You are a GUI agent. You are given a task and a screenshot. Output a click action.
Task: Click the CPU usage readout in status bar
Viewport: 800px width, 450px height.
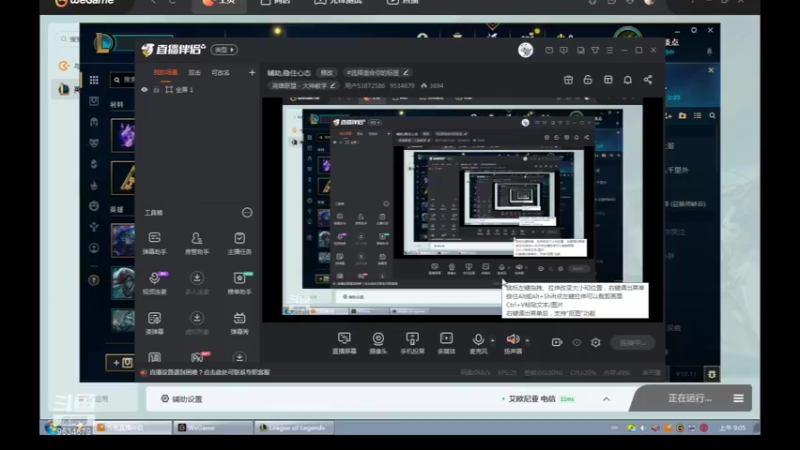pos(583,373)
